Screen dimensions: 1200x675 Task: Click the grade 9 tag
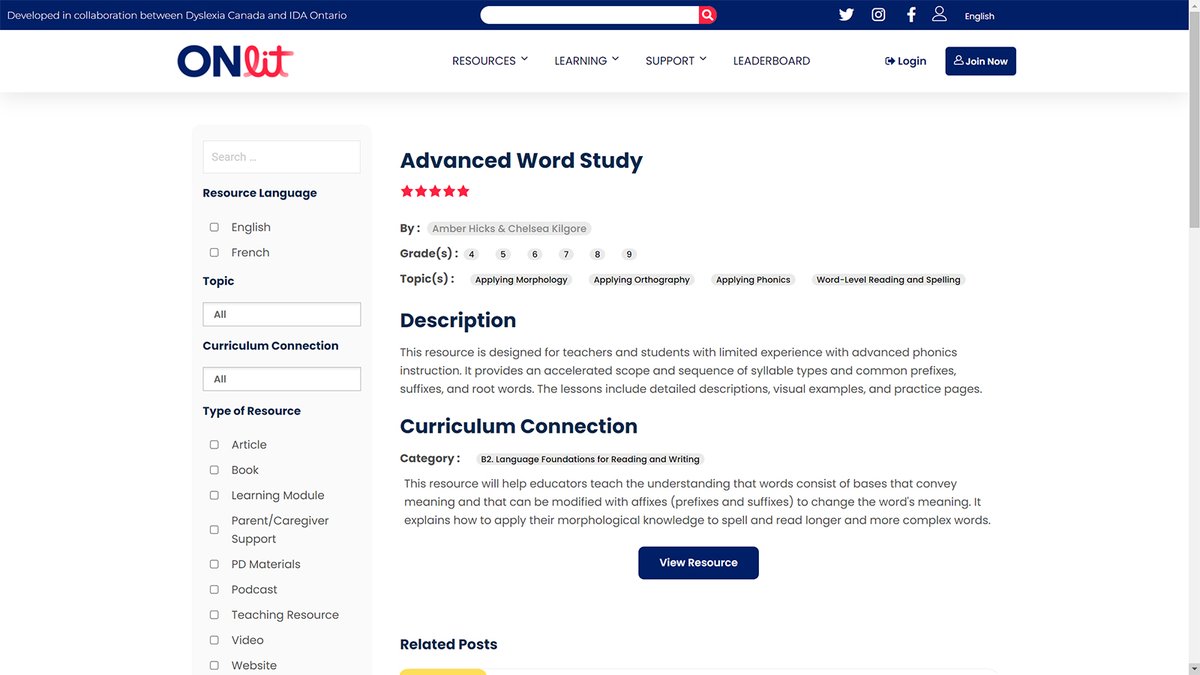pyautogui.click(x=629, y=254)
